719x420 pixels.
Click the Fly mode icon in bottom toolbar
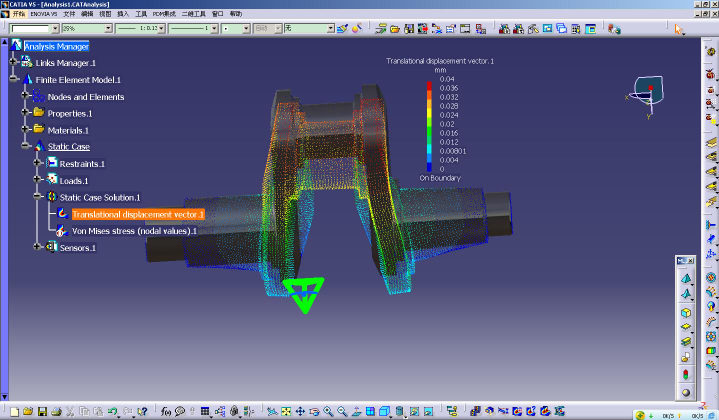coord(272,411)
